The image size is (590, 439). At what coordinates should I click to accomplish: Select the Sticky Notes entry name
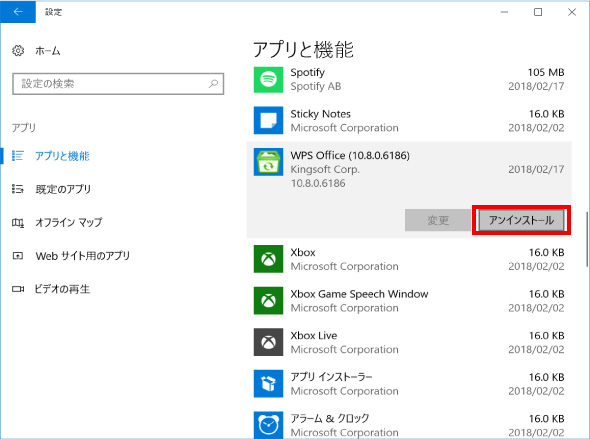point(320,114)
